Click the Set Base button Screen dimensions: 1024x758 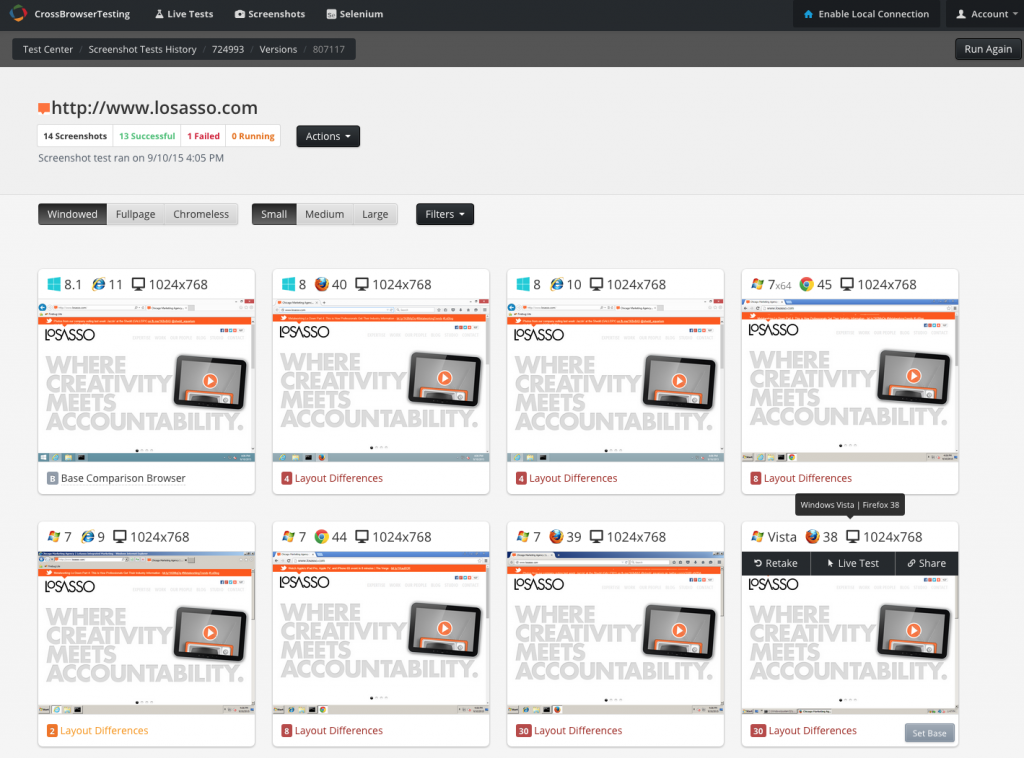pos(929,733)
